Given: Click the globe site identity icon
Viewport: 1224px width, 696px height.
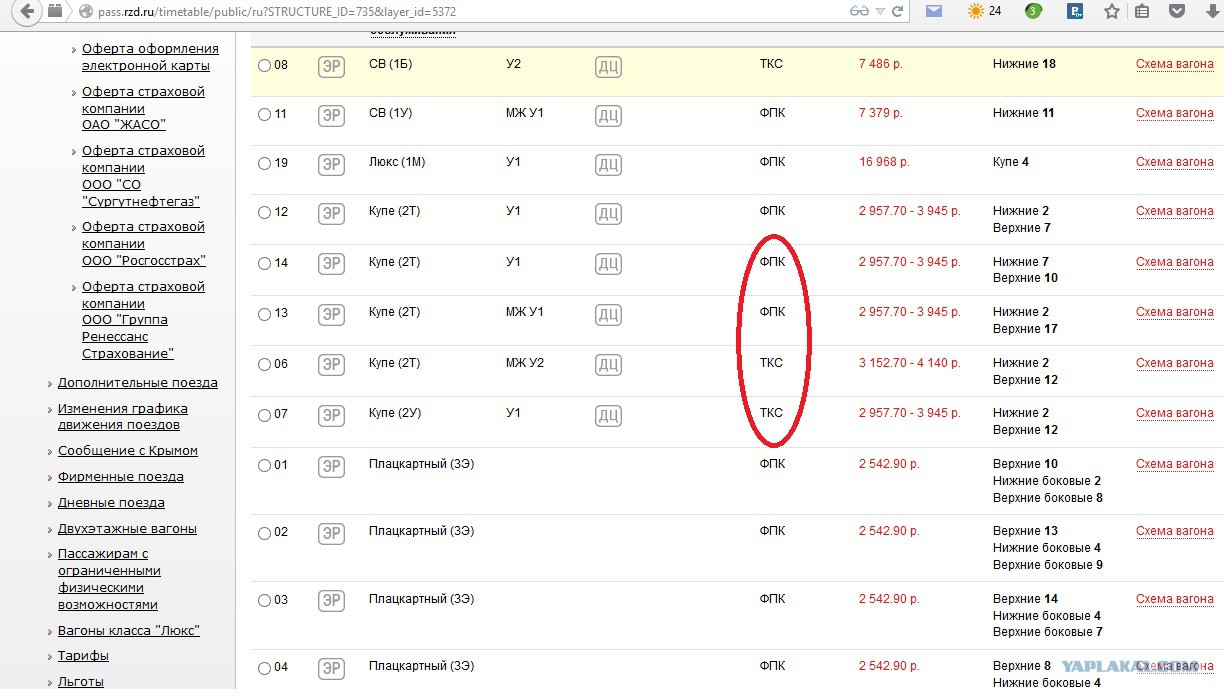Looking at the screenshot, I should pyautogui.click(x=85, y=12).
